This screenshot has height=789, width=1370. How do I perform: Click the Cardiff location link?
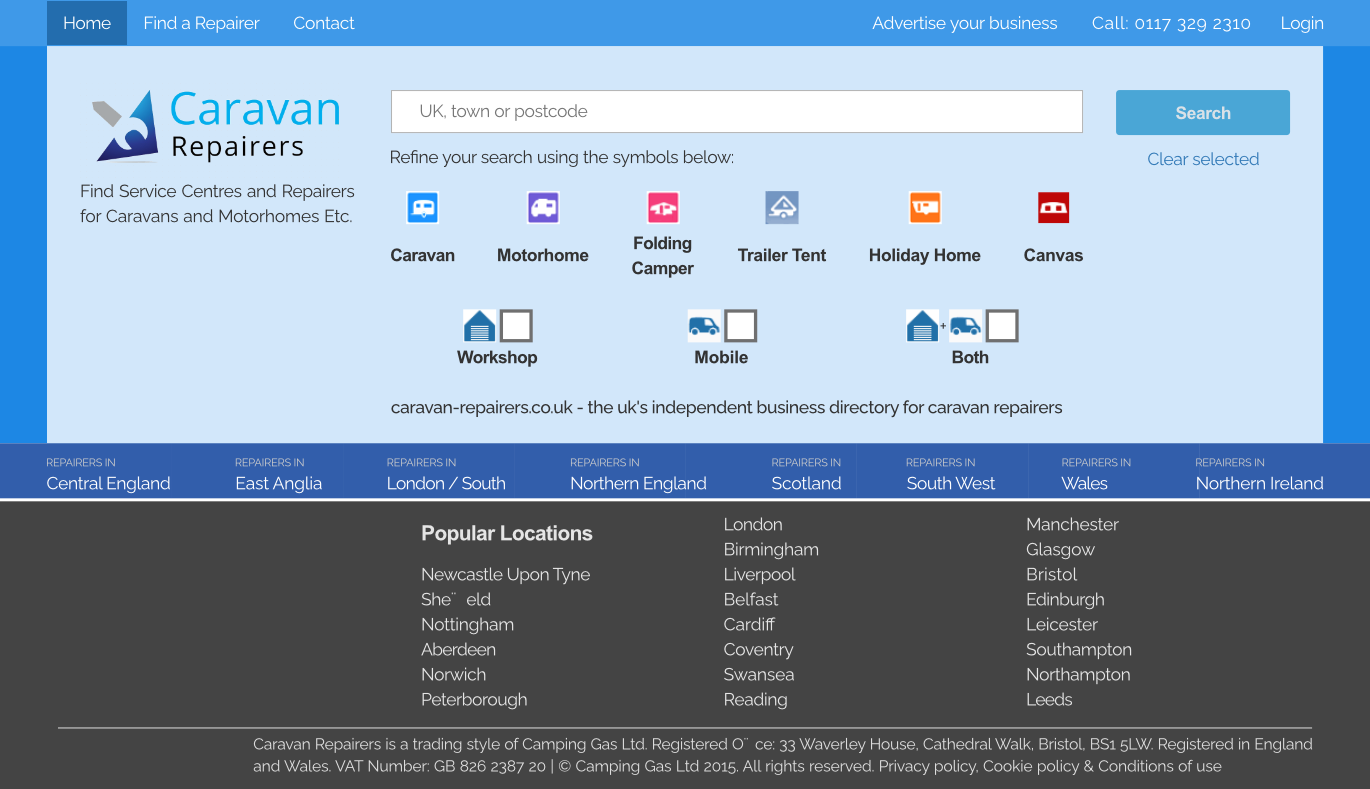749,624
